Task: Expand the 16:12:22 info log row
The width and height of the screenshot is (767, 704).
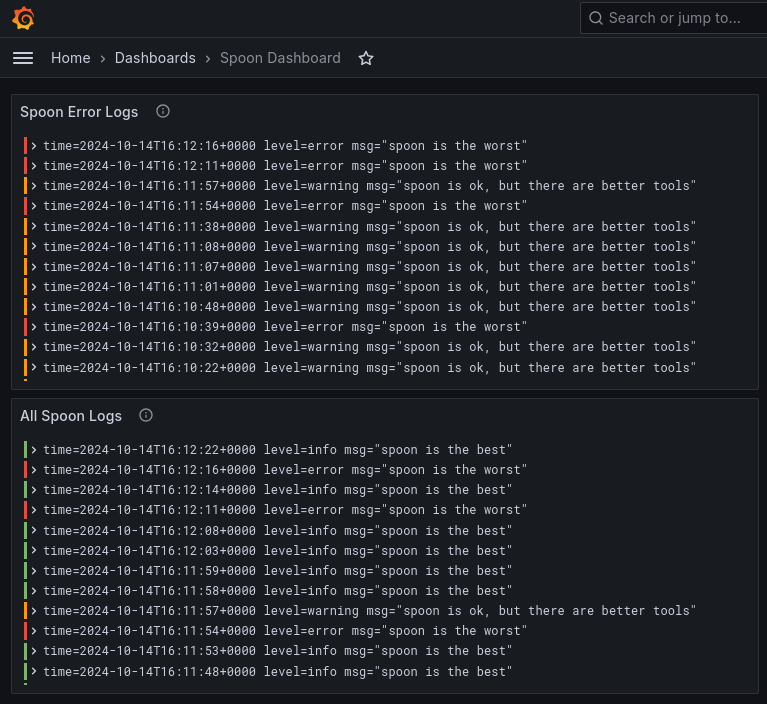Action: coord(34,450)
